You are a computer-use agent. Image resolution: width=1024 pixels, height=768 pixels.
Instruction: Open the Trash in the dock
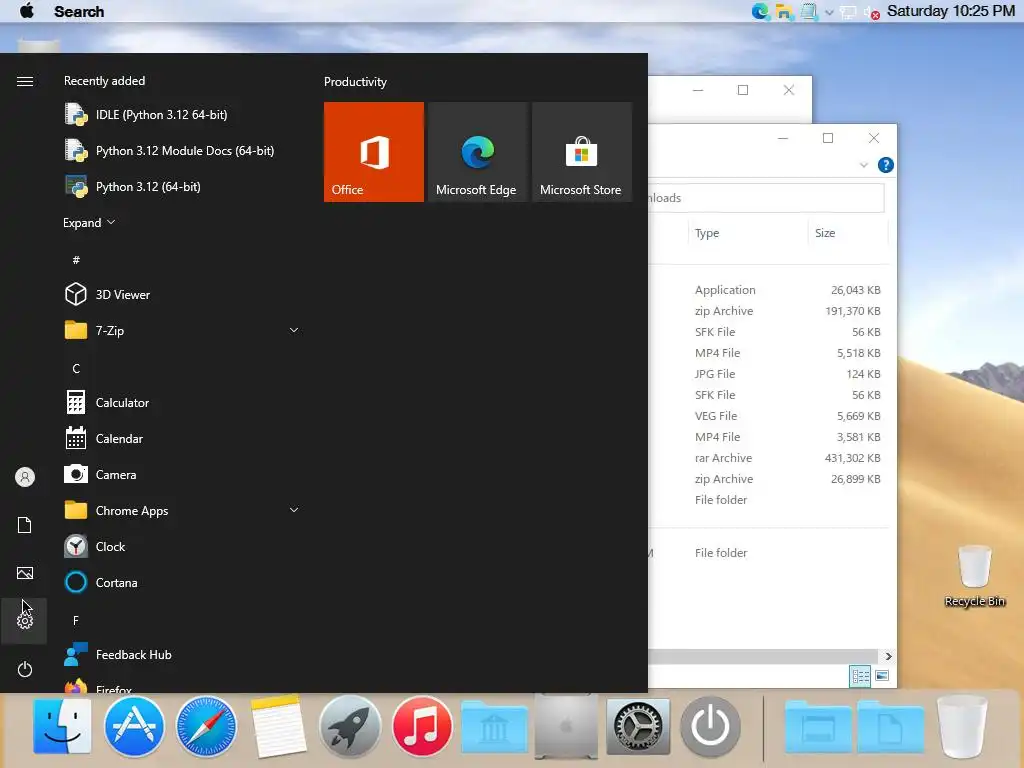pyautogui.click(x=962, y=726)
